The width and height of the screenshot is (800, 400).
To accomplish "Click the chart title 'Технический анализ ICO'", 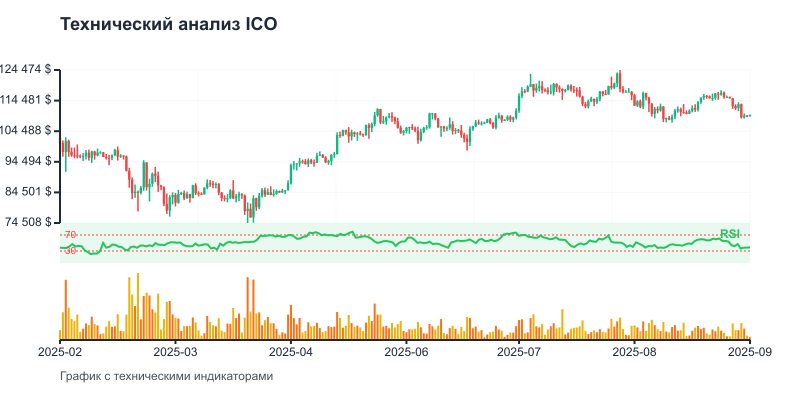I will coord(169,25).
